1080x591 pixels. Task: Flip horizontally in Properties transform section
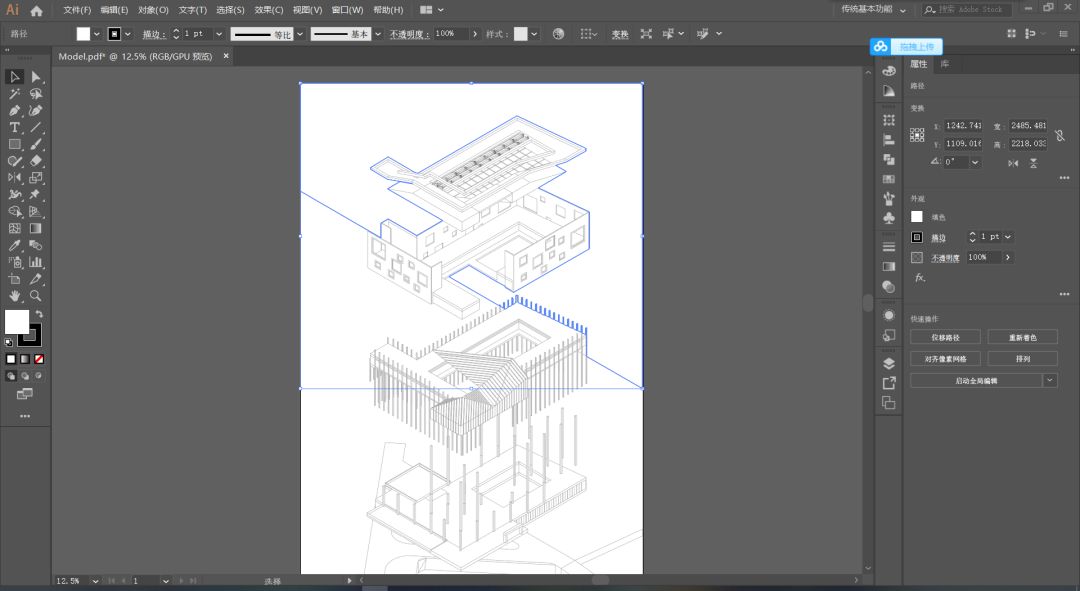pyautogui.click(x=1013, y=163)
